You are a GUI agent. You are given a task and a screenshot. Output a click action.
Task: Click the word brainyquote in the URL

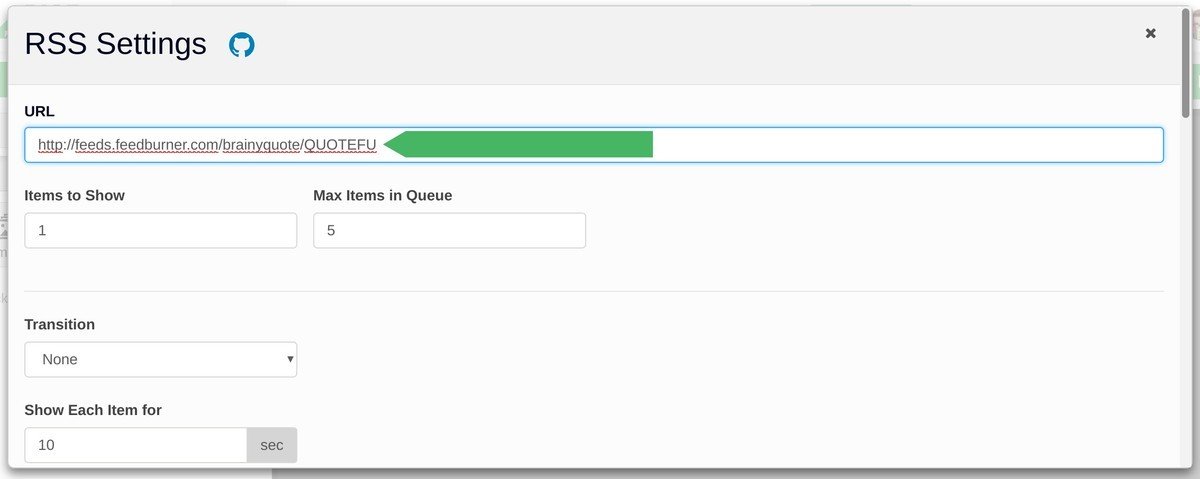261,145
